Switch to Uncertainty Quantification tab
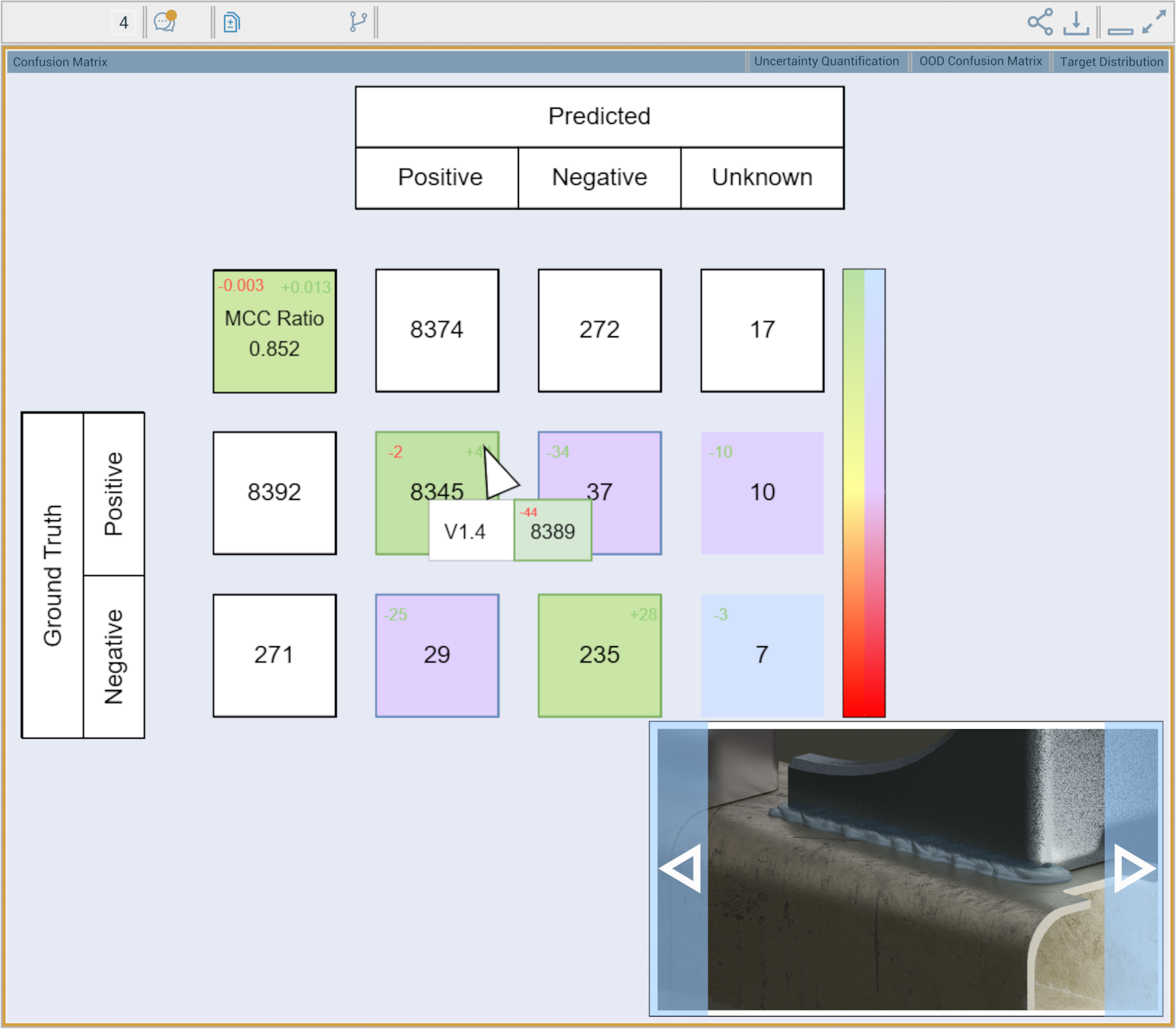This screenshot has width=1176, height=1029. 826,62
